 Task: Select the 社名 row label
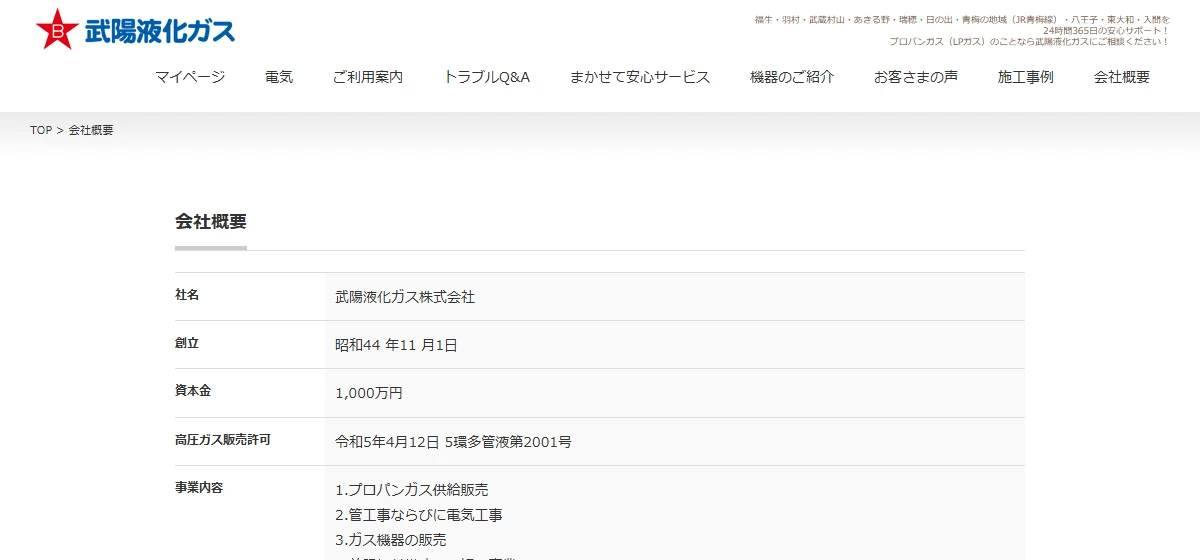(187, 295)
